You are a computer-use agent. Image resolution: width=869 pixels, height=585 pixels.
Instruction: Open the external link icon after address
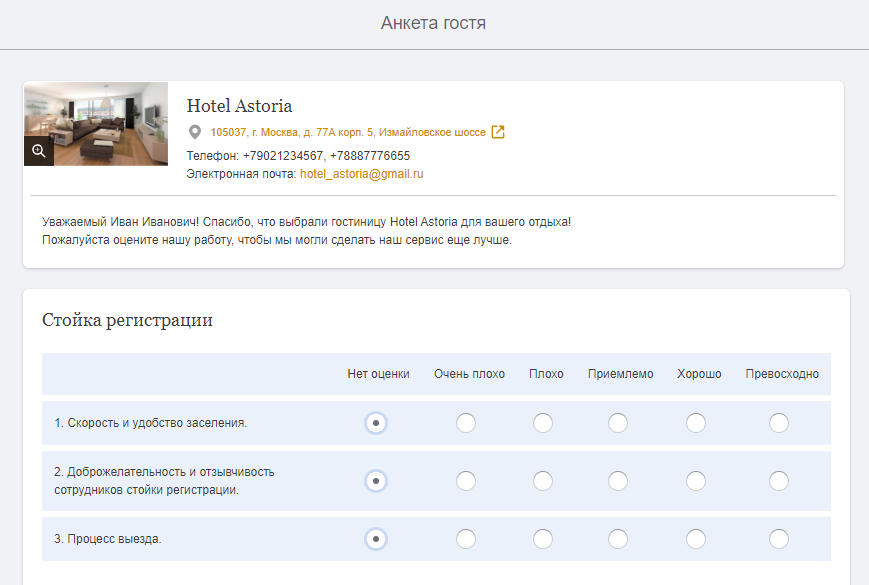498,132
